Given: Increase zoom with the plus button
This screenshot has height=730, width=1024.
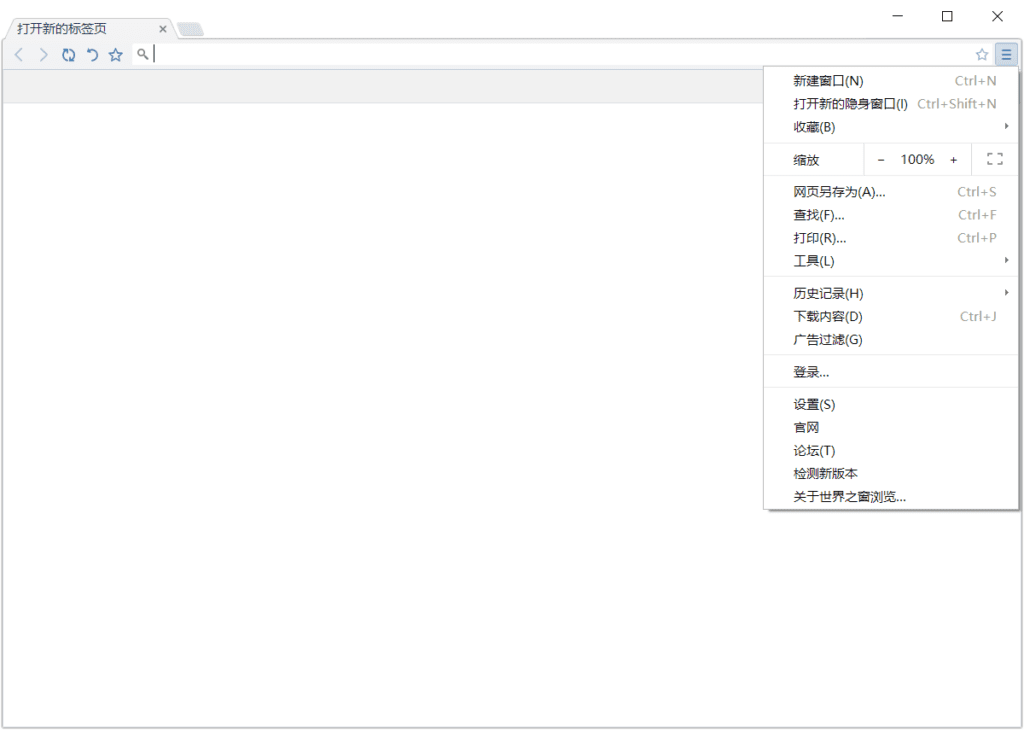Looking at the screenshot, I should (x=953, y=160).
